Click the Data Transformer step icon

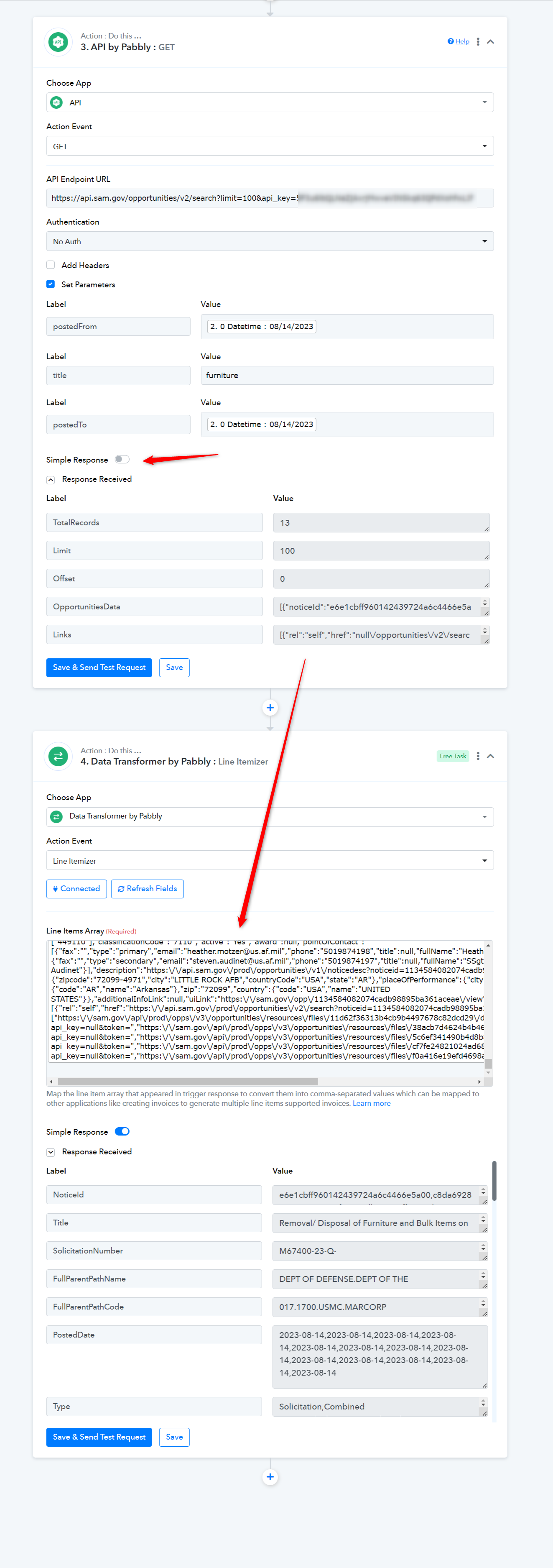click(59, 756)
